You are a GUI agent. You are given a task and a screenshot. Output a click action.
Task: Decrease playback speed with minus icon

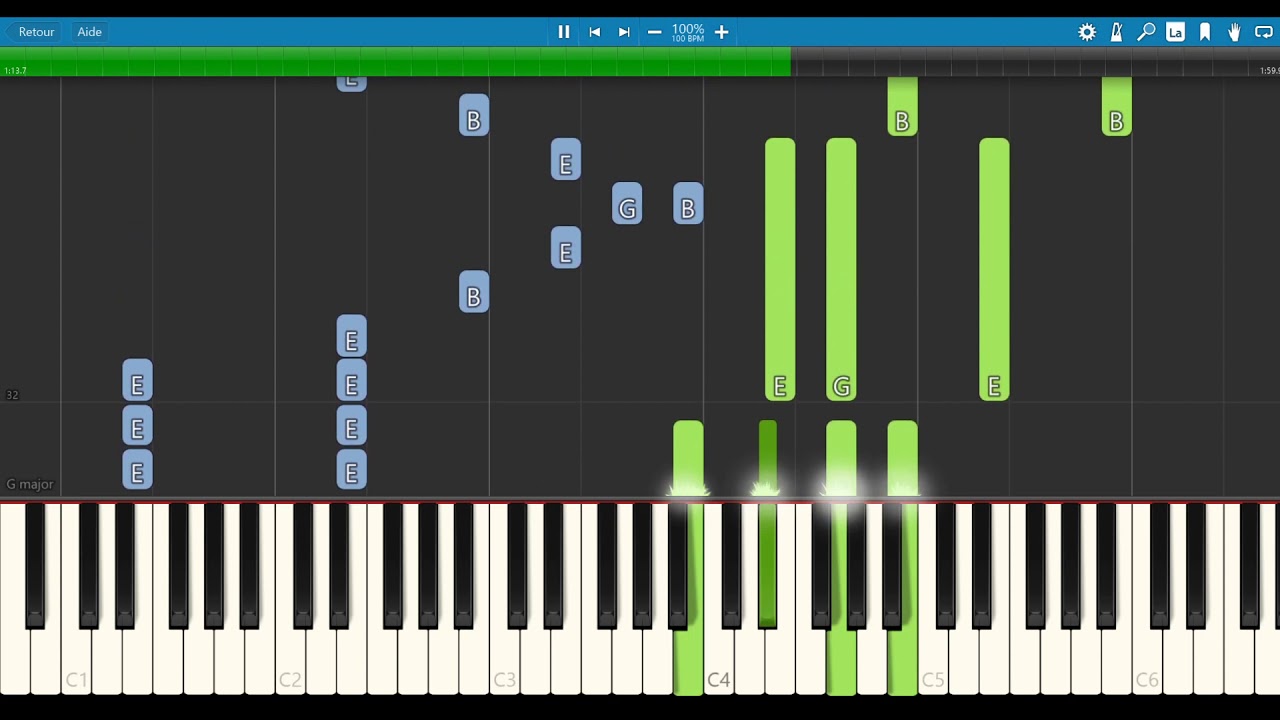click(655, 32)
